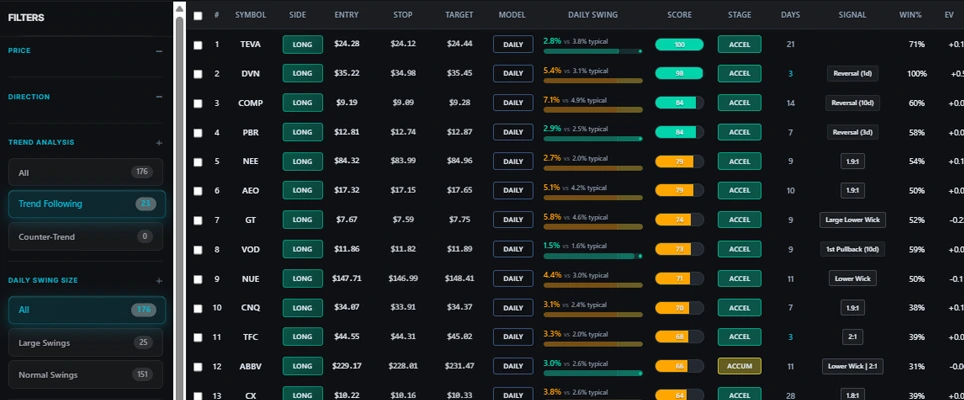Sort by the ENTRY column header

pos(346,15)
